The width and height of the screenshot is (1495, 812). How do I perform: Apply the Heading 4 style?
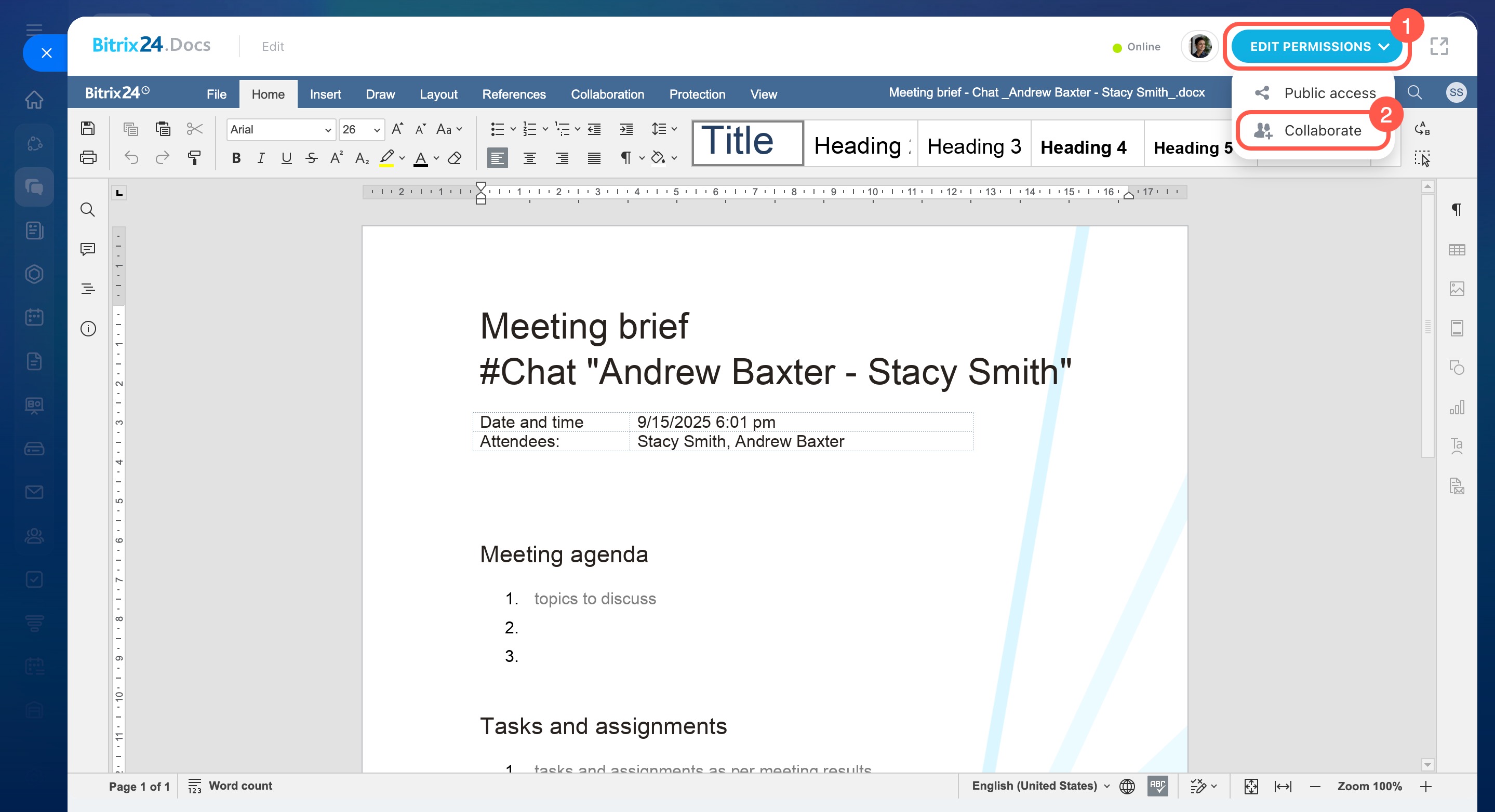point(1087,144)
